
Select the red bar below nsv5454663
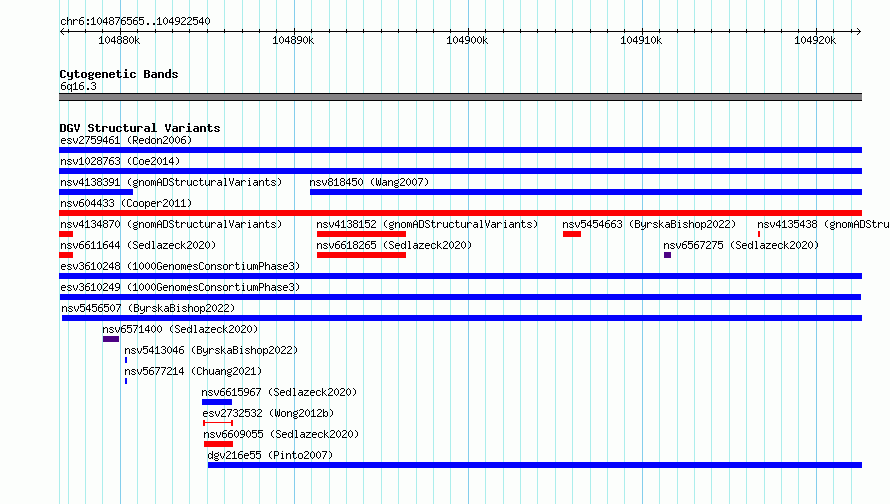pyautogui.click(x=572, y=234)
